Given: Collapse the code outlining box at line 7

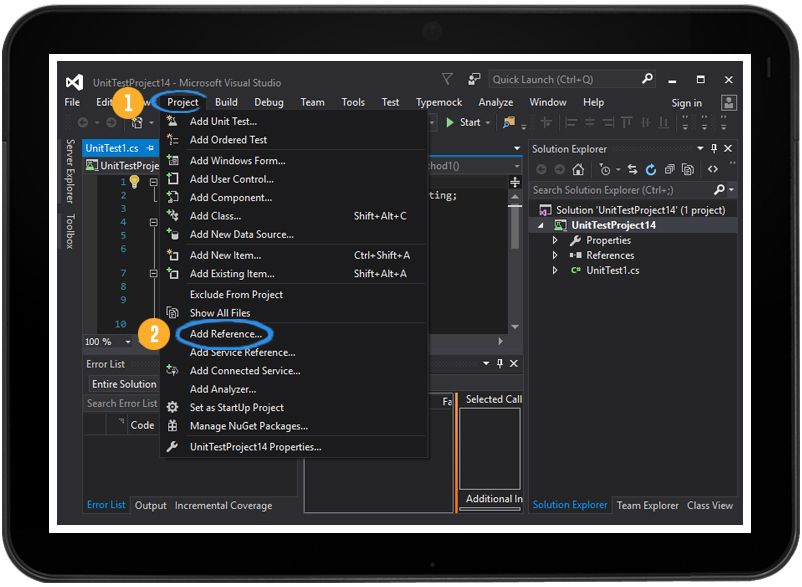Looking at the screenshot, I should click(x=153, y=274).
